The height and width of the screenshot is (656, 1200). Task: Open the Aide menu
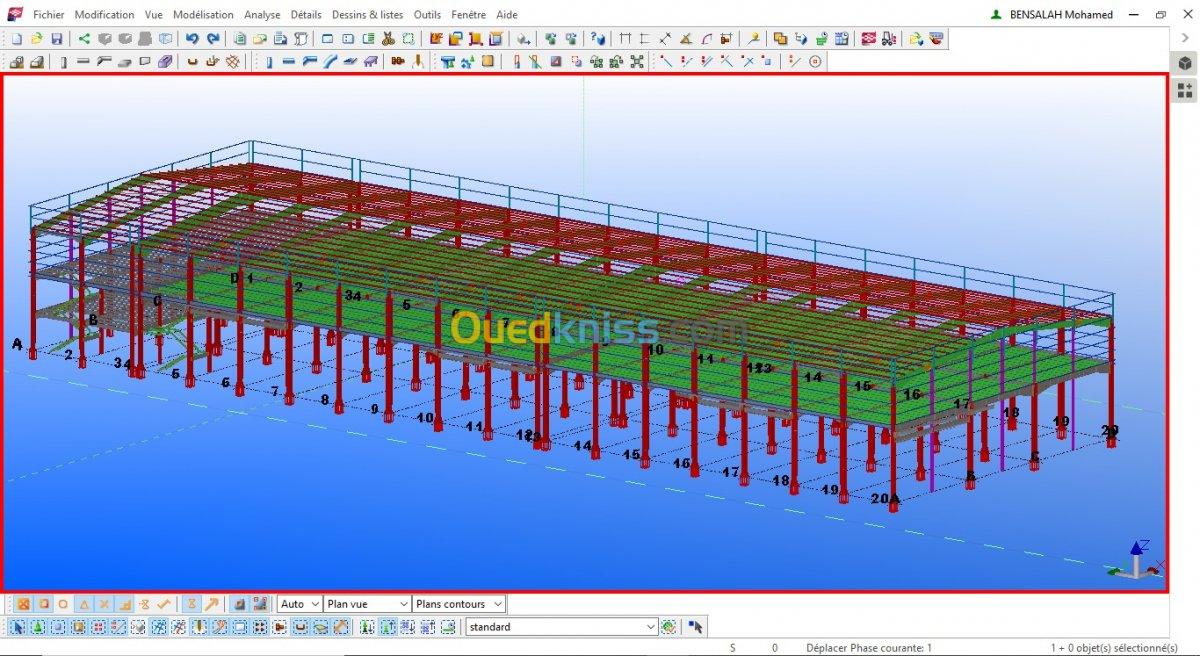507,15
